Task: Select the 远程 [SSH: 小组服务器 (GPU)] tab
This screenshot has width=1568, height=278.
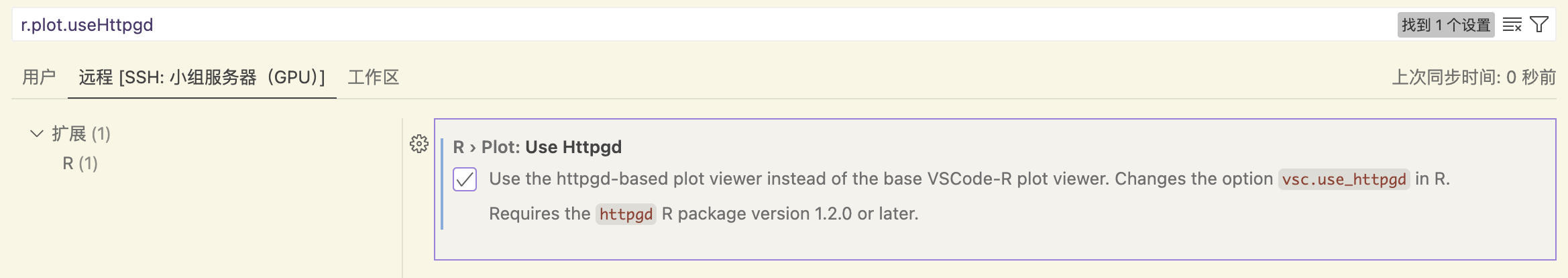Action: point(202,77)
